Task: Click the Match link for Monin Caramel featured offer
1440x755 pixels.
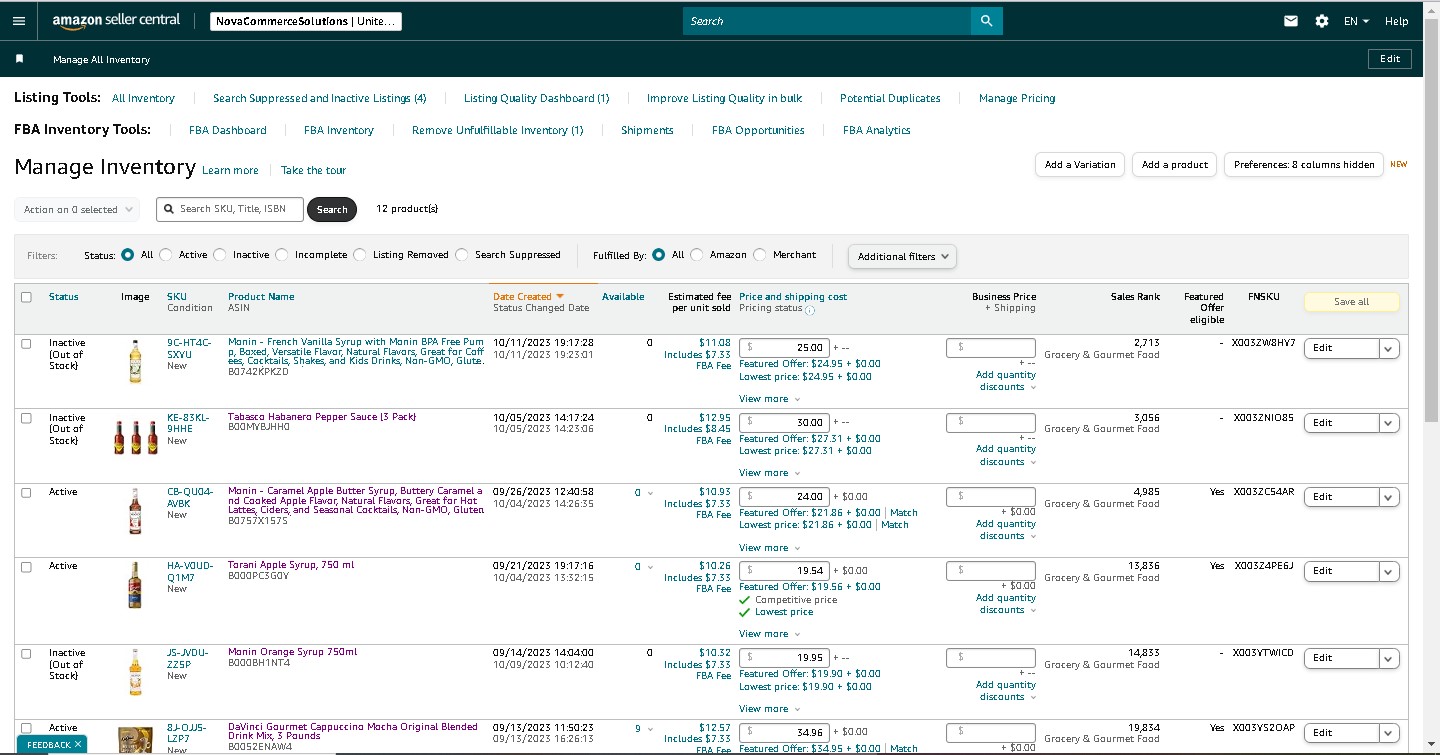Action: pos(904,513)
